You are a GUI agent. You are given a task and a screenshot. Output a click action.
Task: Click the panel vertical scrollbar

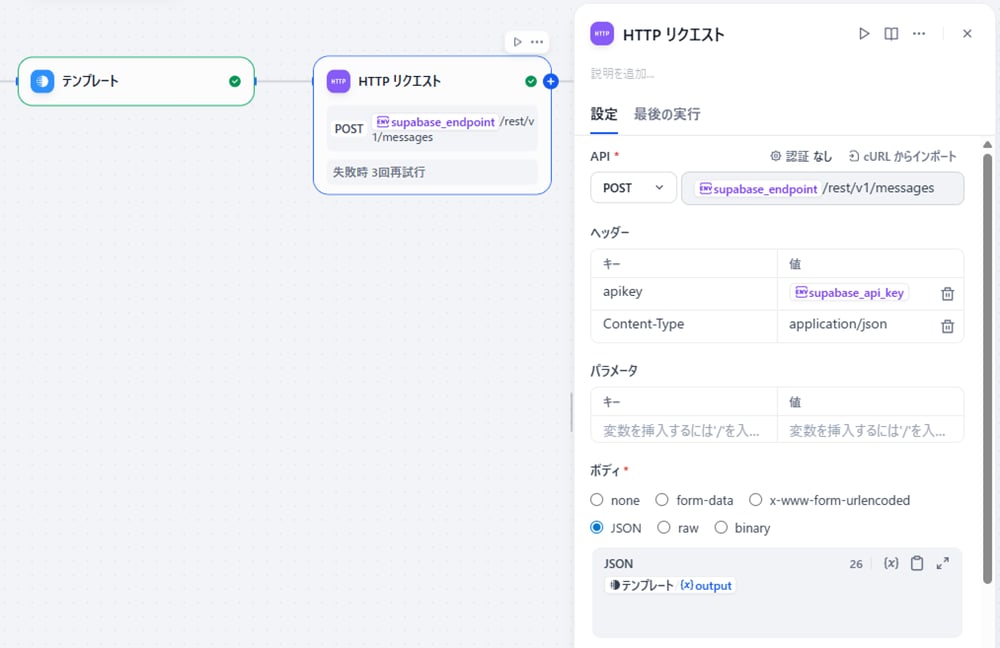point(988,370)
